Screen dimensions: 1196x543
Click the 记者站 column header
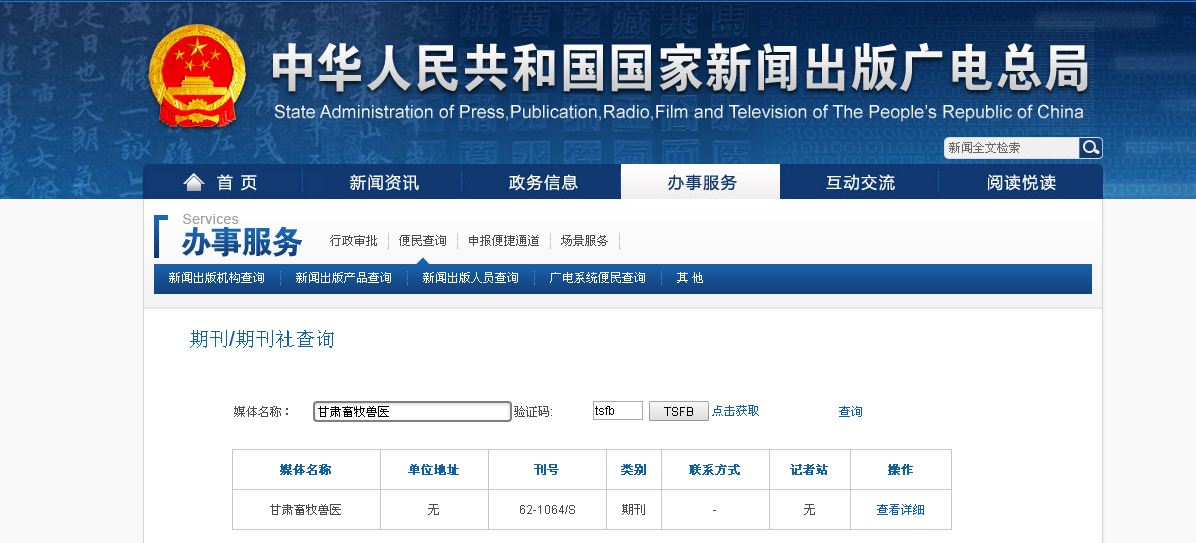coord(809,470)
